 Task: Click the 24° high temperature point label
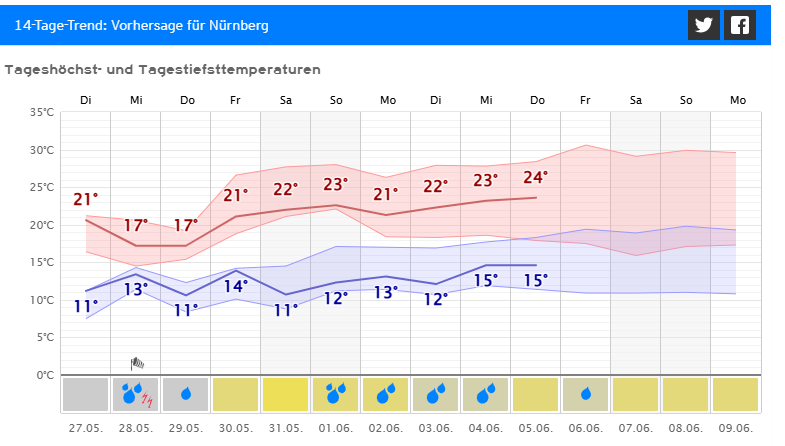(x=536, y=177)
